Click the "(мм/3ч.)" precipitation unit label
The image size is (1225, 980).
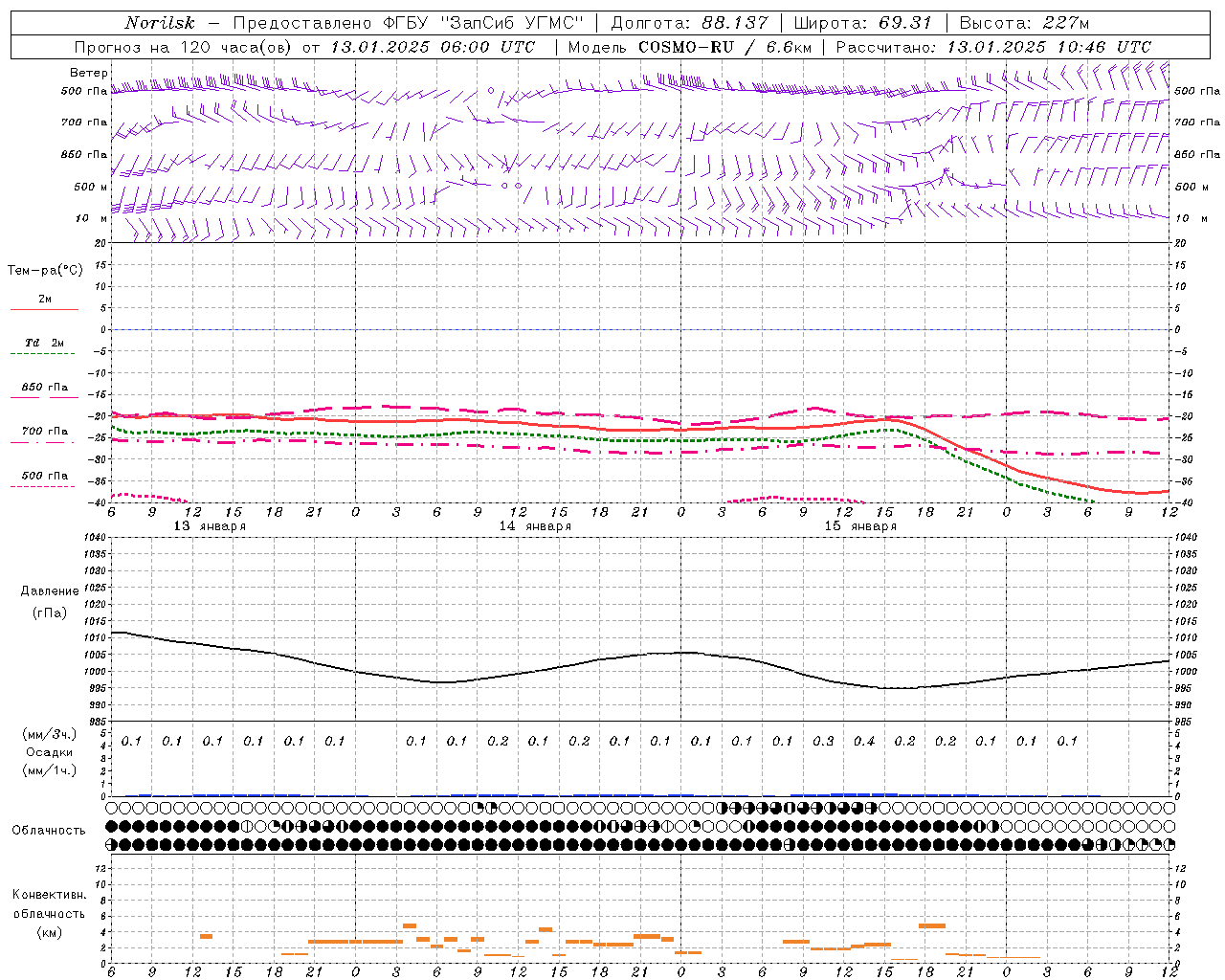tap(50, 734)
